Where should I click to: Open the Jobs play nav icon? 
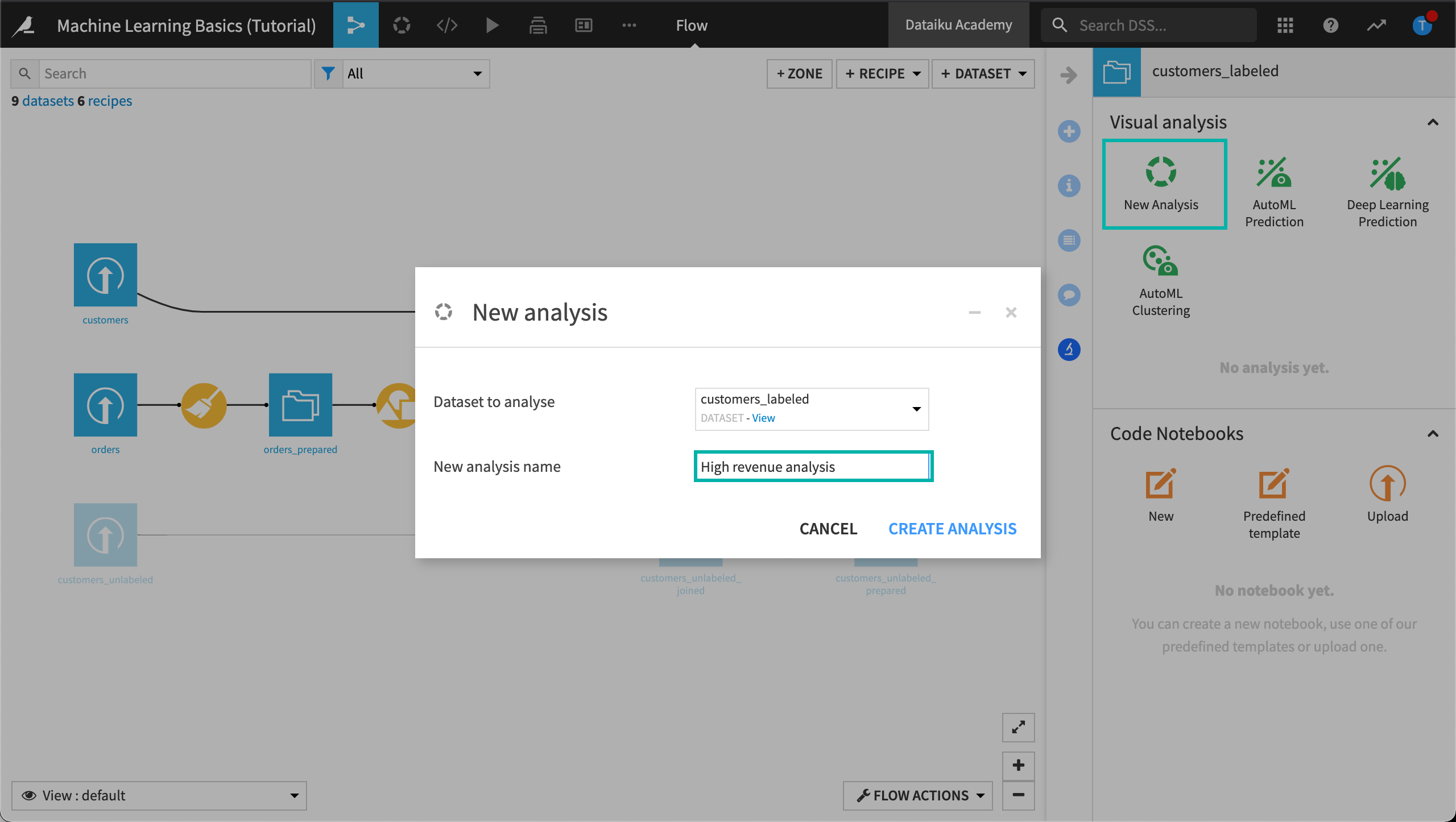point(493,25)
